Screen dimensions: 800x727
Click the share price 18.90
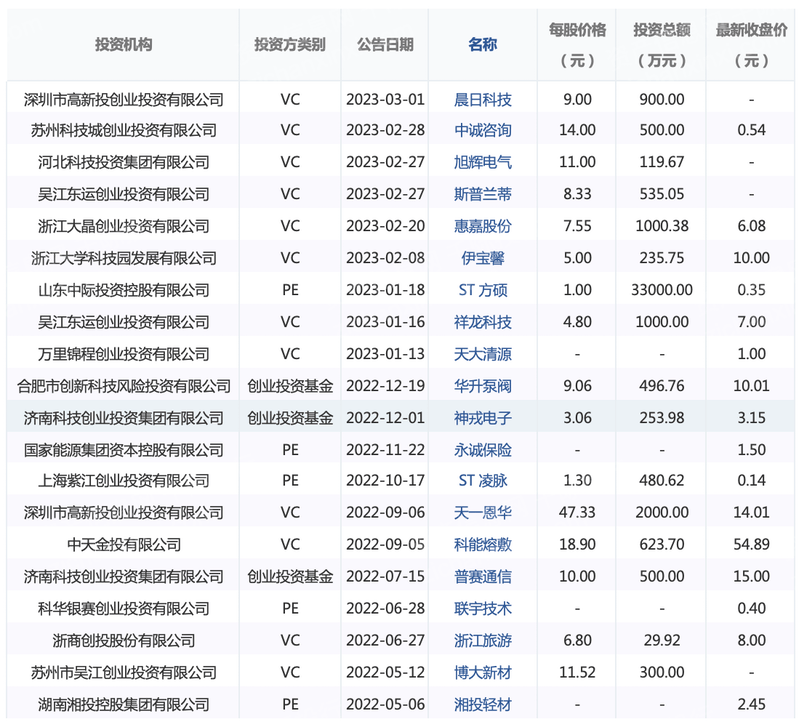tap(577, 544)
